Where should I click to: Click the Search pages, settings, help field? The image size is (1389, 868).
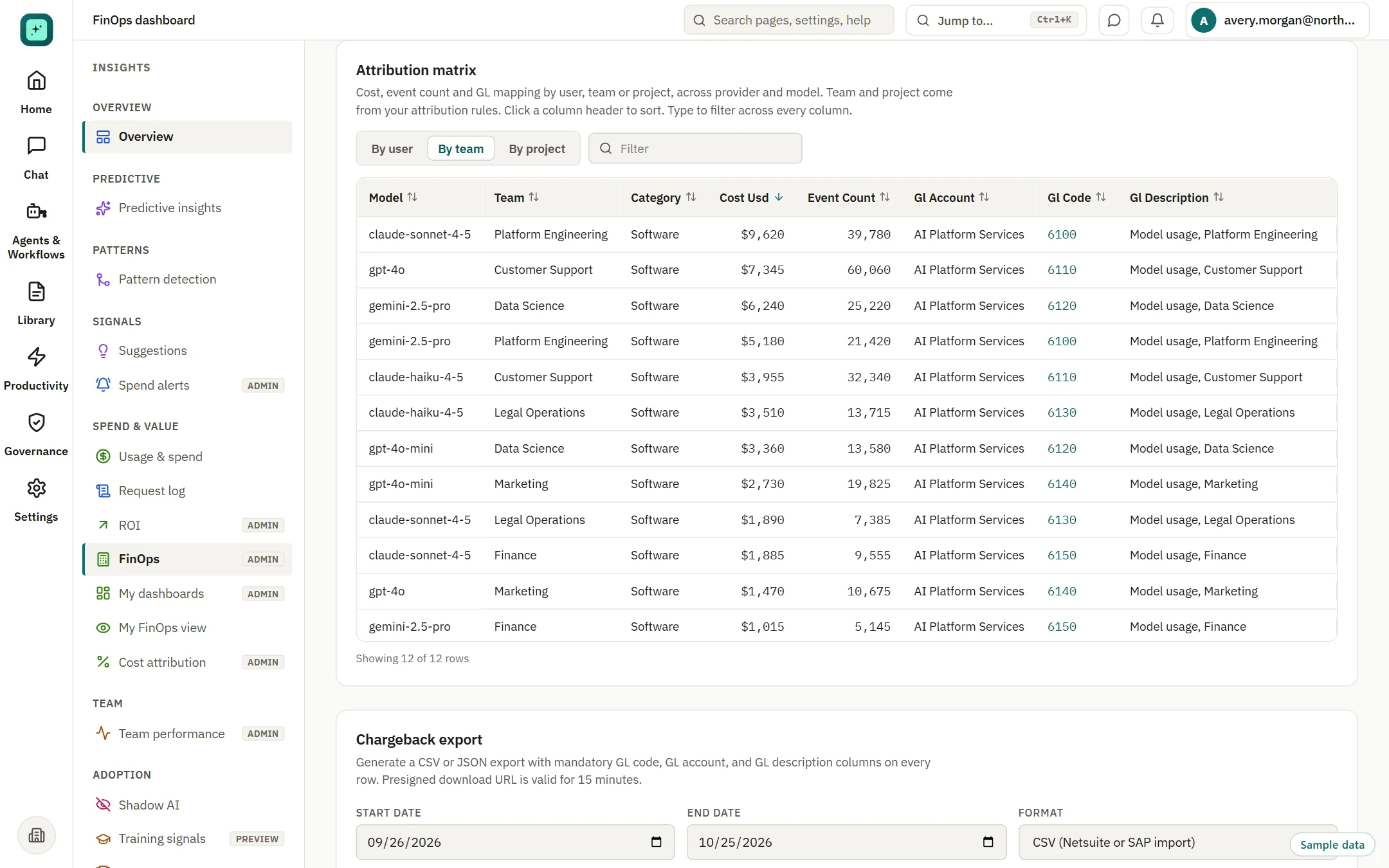click(x=789, y=20)
